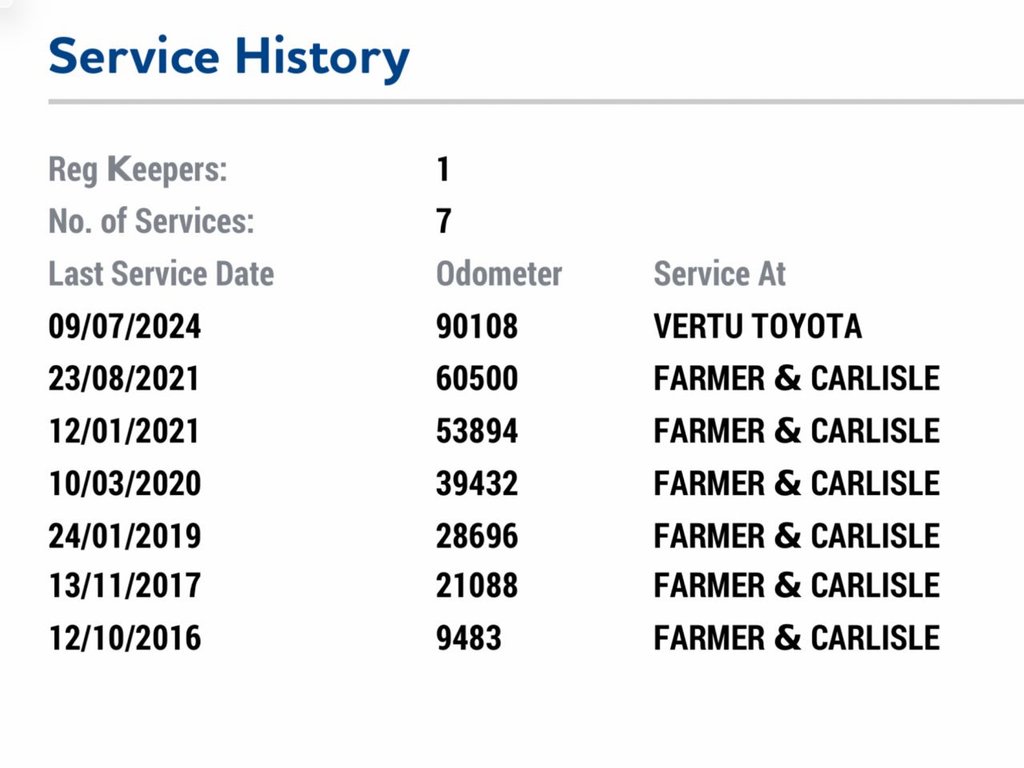Select odometer reading 9483
This screenshot has height=768, width=1024.
[x=469, y=638]
